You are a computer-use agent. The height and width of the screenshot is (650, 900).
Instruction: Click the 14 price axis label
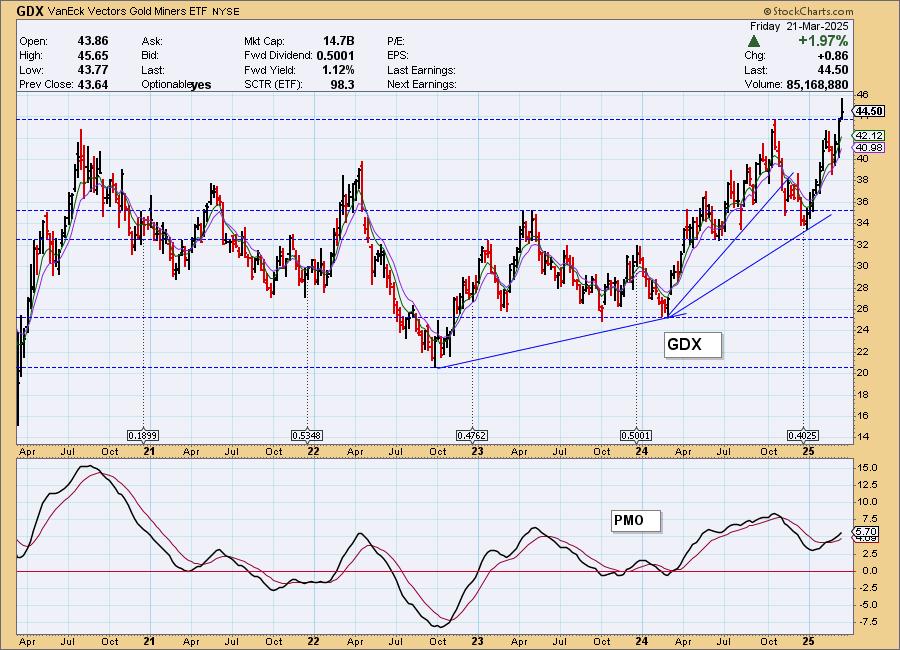(x=862, y=437)
